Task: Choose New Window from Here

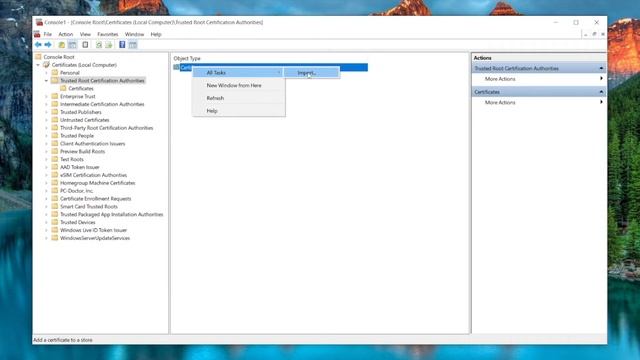Action: click(x=238, y=85)
